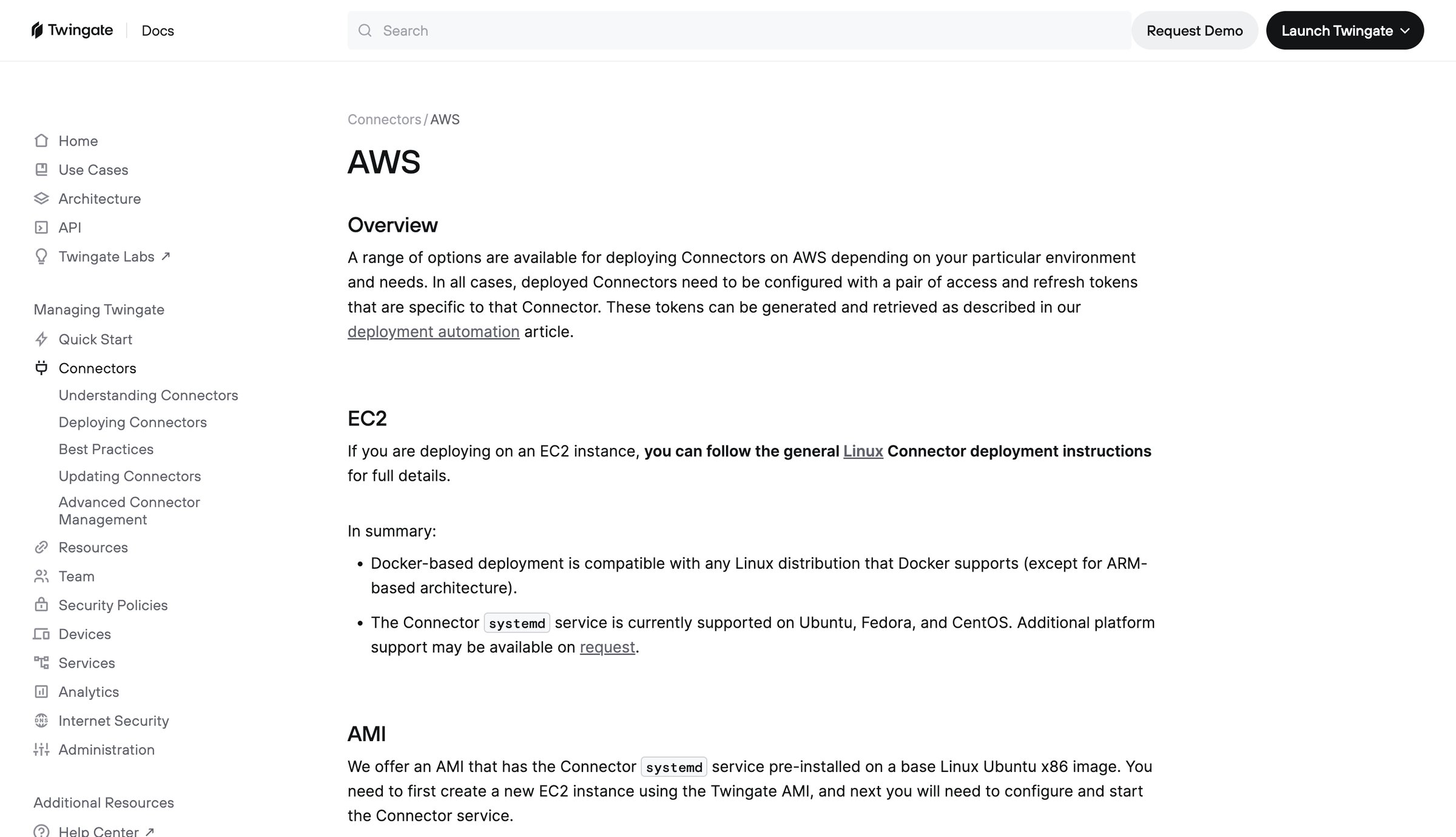Click the Twingate Labs lightbulb icon
This screenshot has width=1456, height=837.
pyautogui.click(x=41, y=257)
